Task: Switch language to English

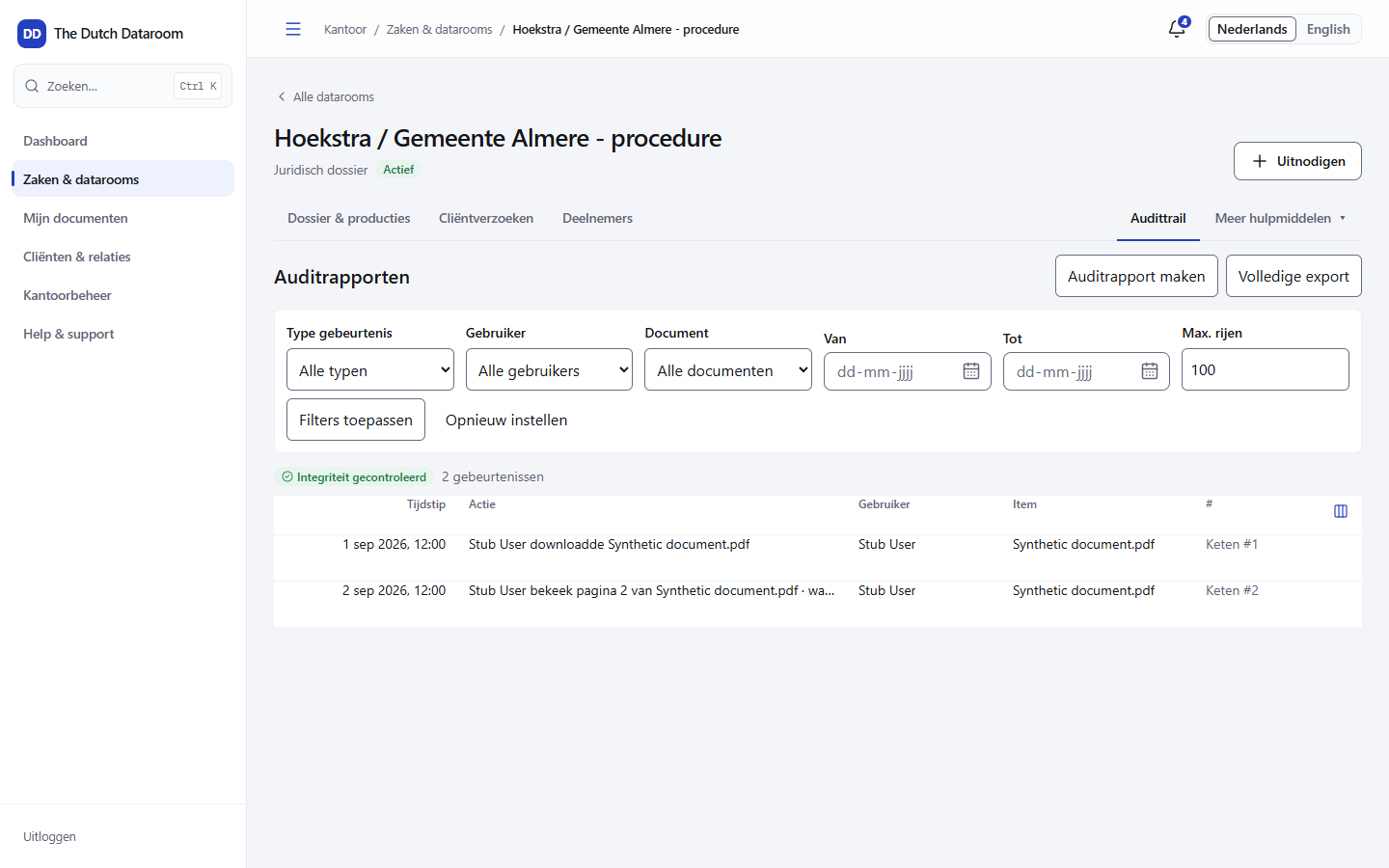Action: point(1328,29)
